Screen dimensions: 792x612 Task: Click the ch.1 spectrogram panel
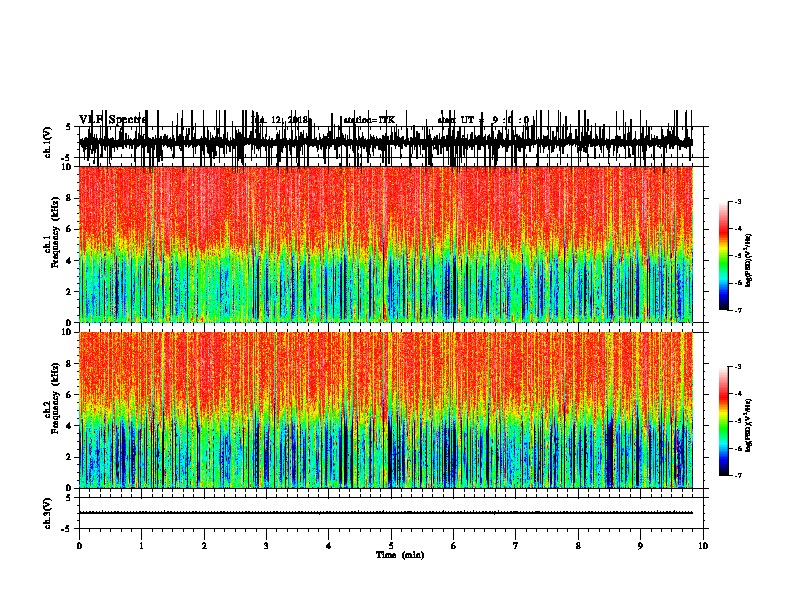click(x=386, y=244)
